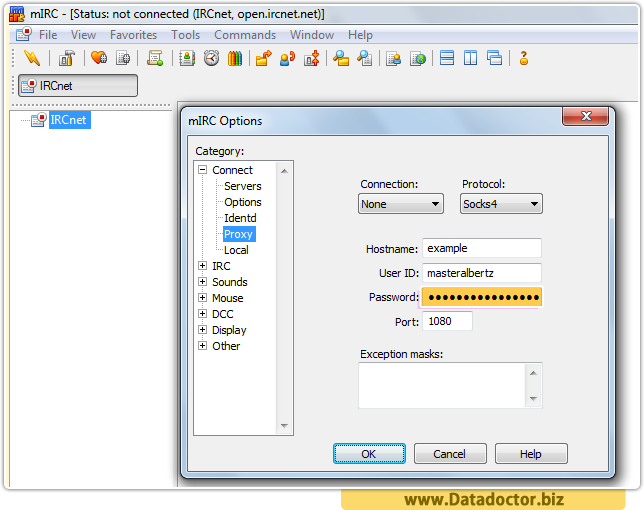Click category list scrollbar down arrow
The width and height of the screenshot is (644, 510).
click(284, 425)
